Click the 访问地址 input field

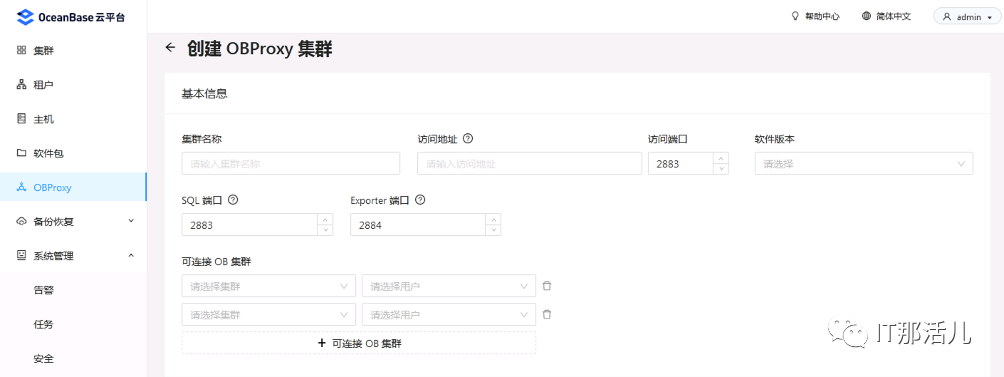(530, 164)
